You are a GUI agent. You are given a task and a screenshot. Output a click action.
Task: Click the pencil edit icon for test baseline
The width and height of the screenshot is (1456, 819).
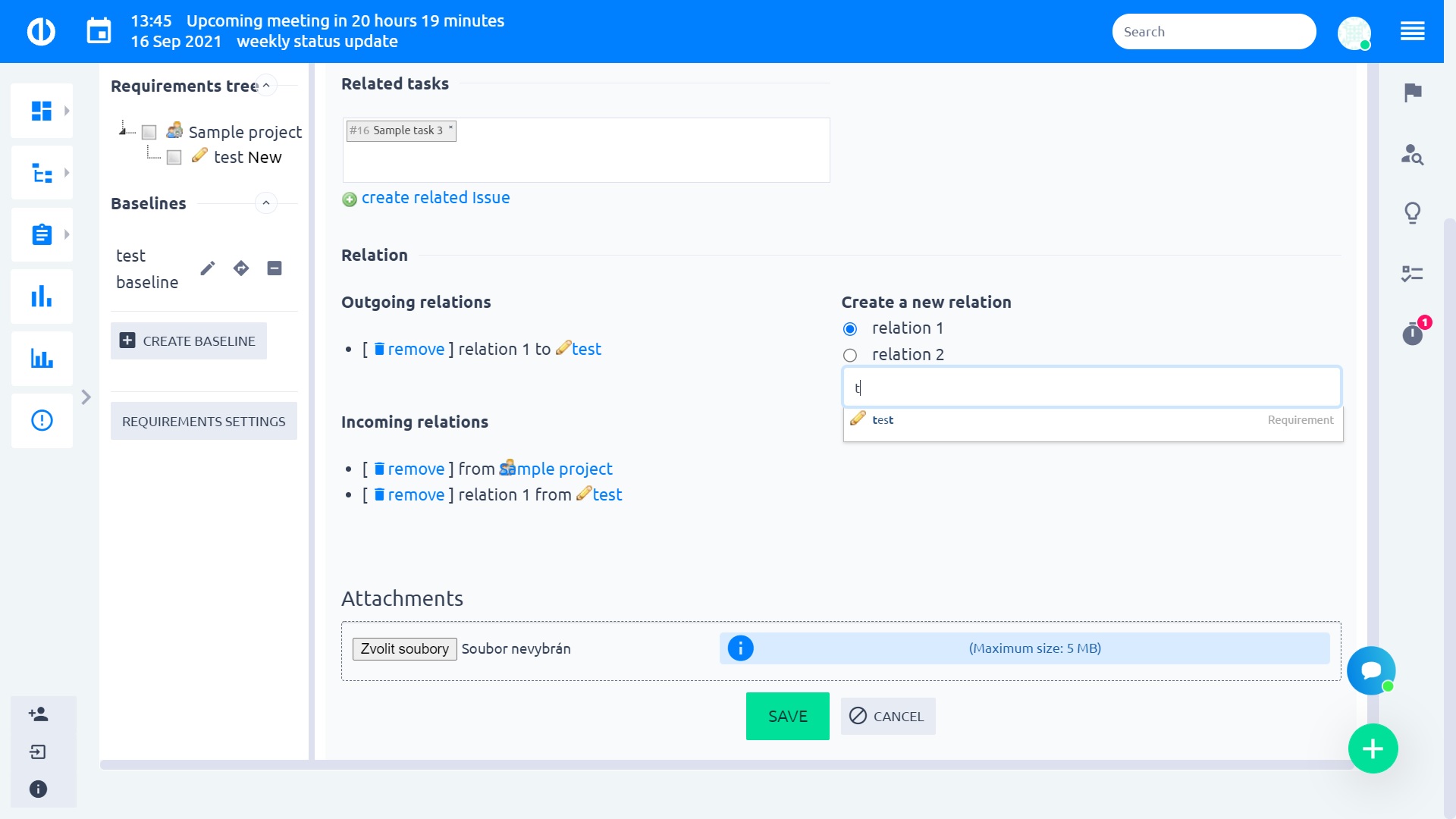tap(207, 268)
